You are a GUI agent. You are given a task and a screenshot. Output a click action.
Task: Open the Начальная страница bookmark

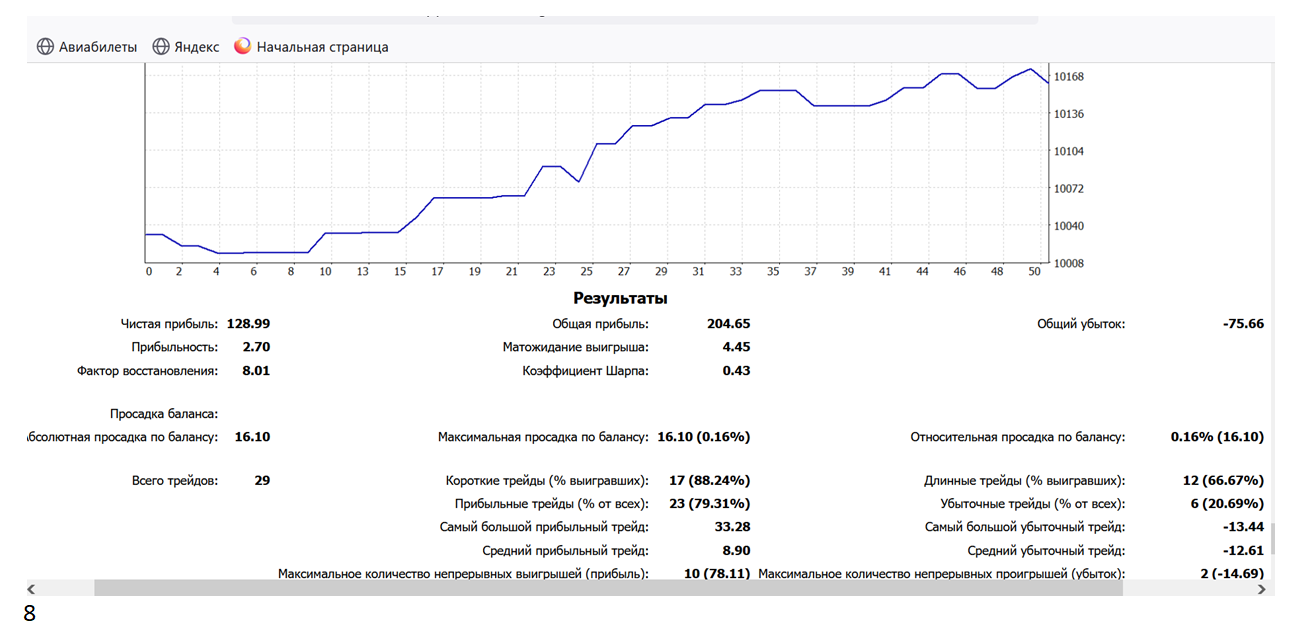pyautogui.click(x=311, y=47)
